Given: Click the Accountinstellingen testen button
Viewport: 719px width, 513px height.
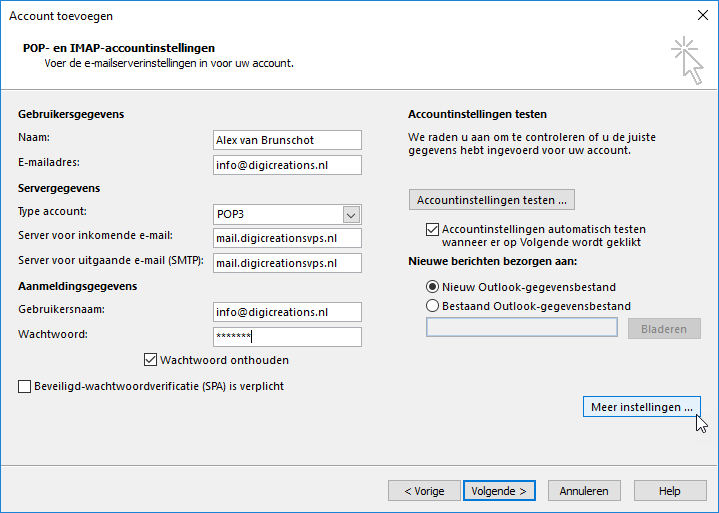Looking at the screenshot, I should (x=492, y=200).
